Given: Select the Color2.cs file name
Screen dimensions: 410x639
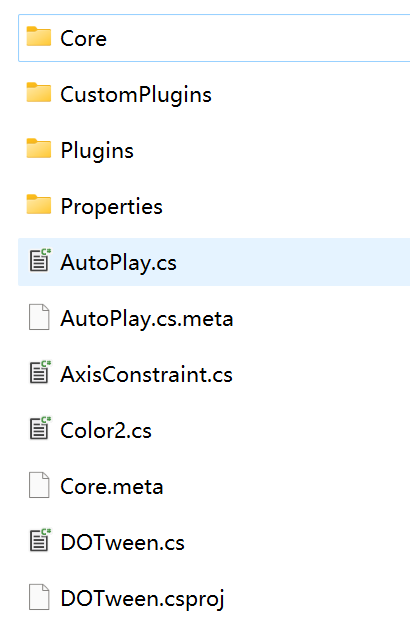Looking at the screenshot, I should coord(106,431).
